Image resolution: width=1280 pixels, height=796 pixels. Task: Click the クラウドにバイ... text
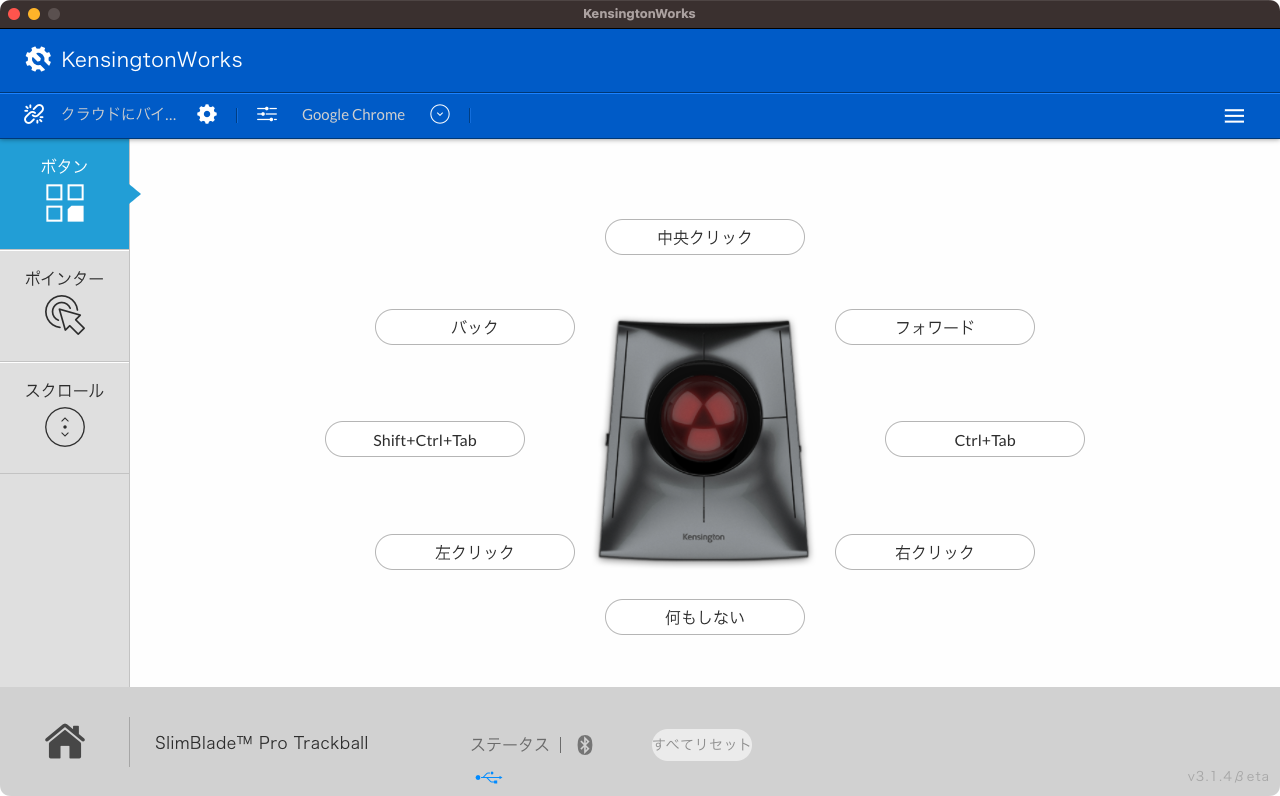pos(119,114)
